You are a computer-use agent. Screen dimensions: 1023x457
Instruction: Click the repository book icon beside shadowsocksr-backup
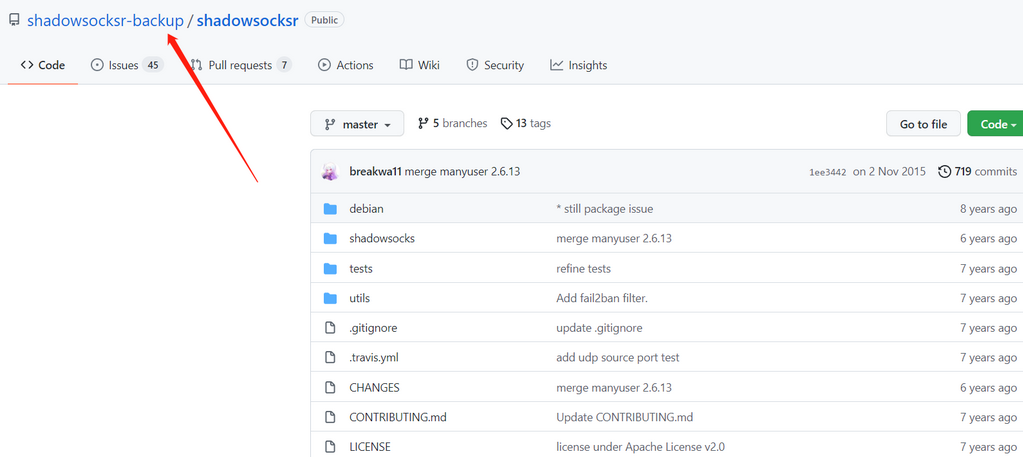(14, 20)
